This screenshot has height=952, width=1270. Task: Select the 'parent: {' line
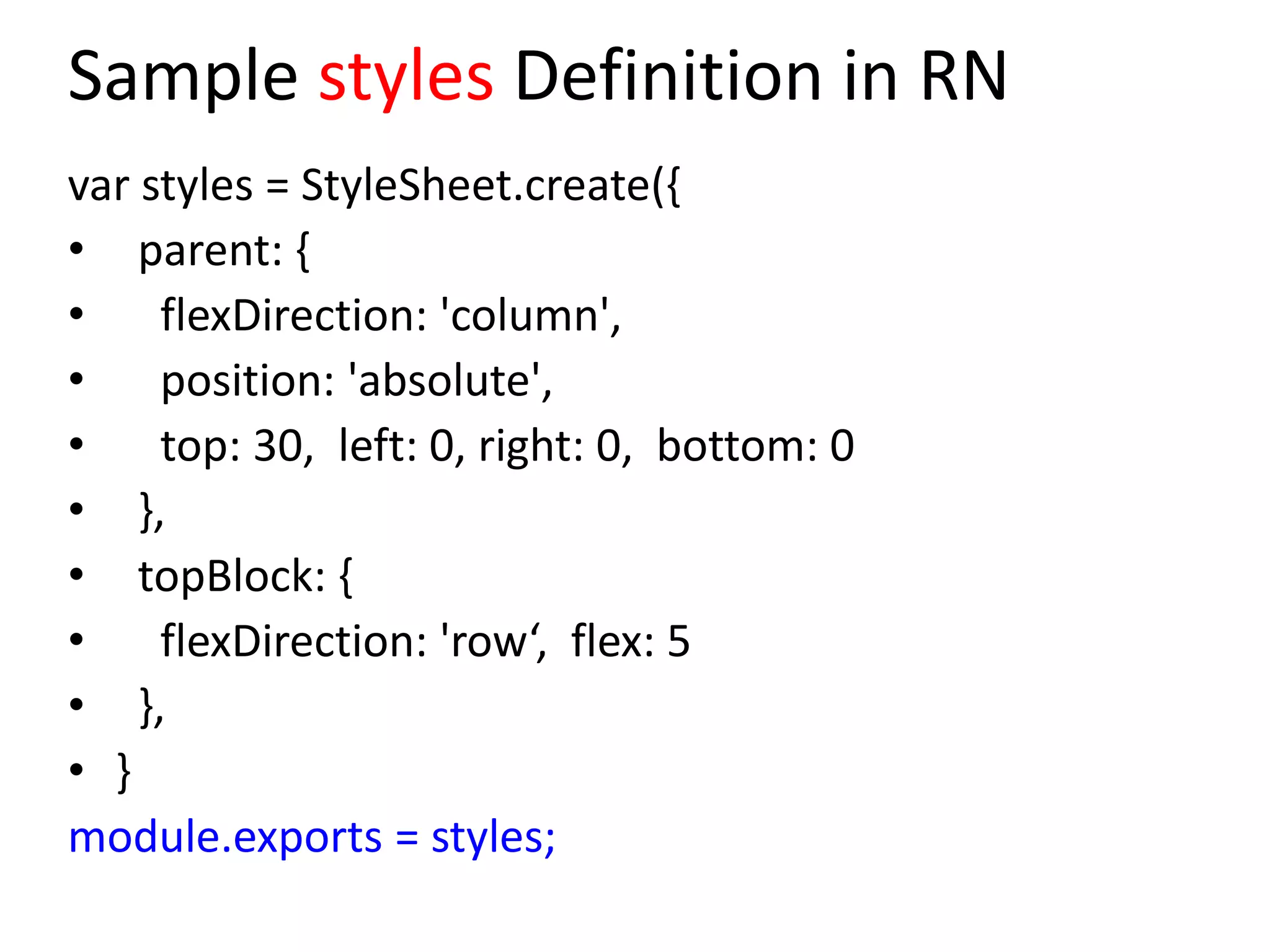[224, 251]
